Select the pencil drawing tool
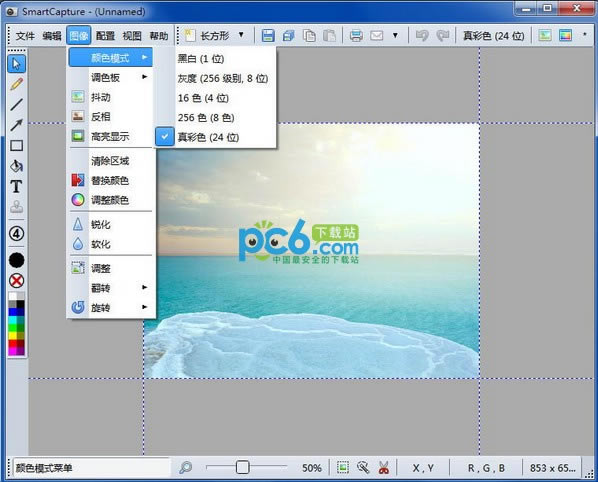This screenshot has height=482, width=598. click(x=16, y=84)
